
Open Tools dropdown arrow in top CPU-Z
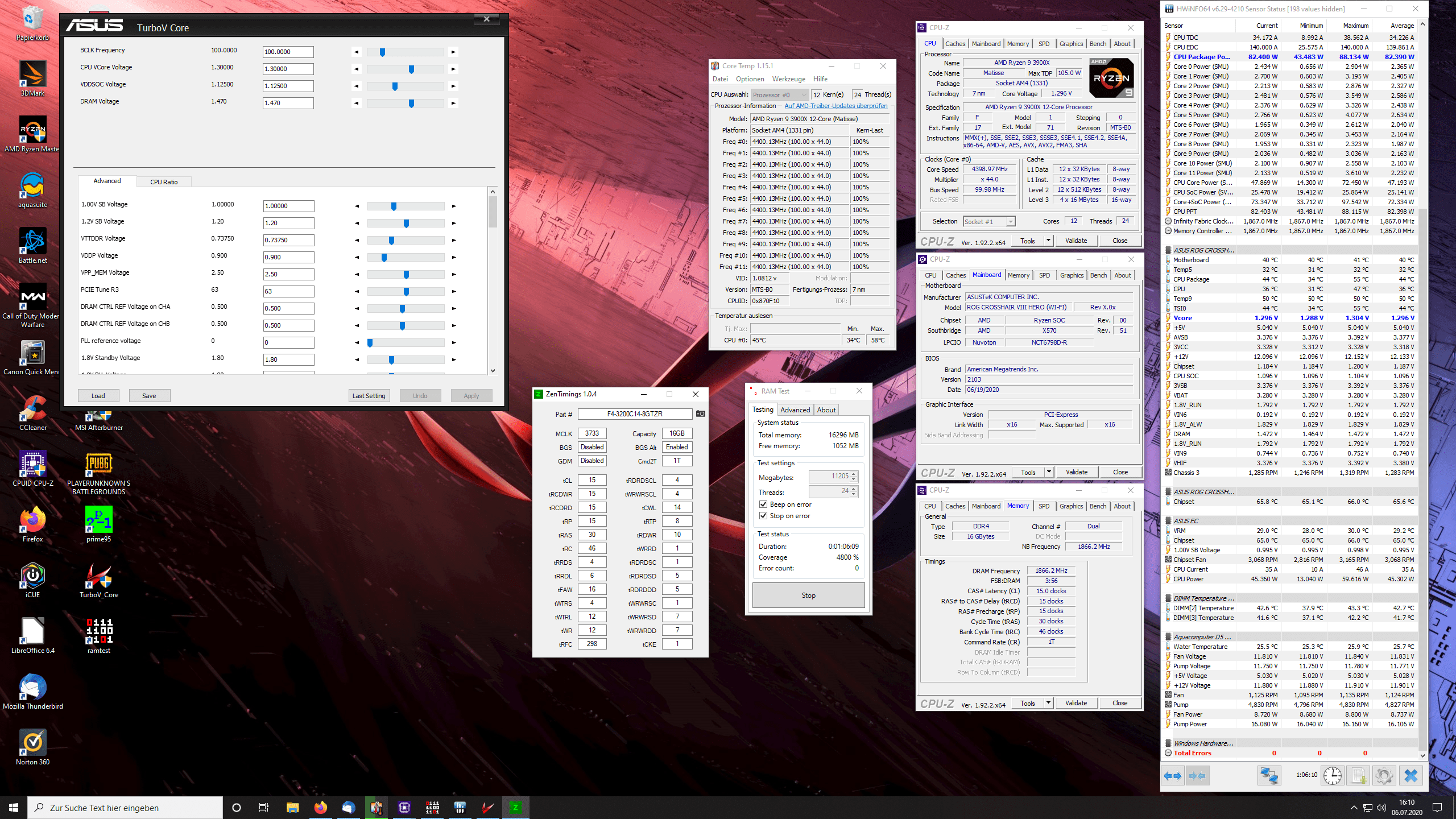[x=1048, y=241]
